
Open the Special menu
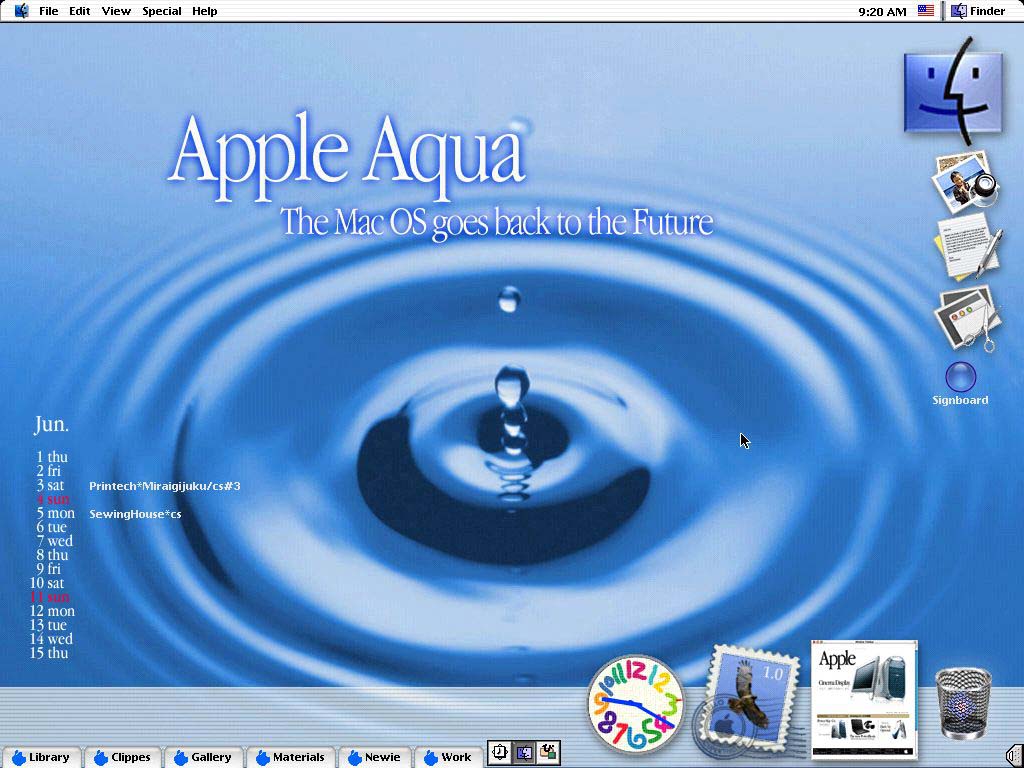coord(162,11)
